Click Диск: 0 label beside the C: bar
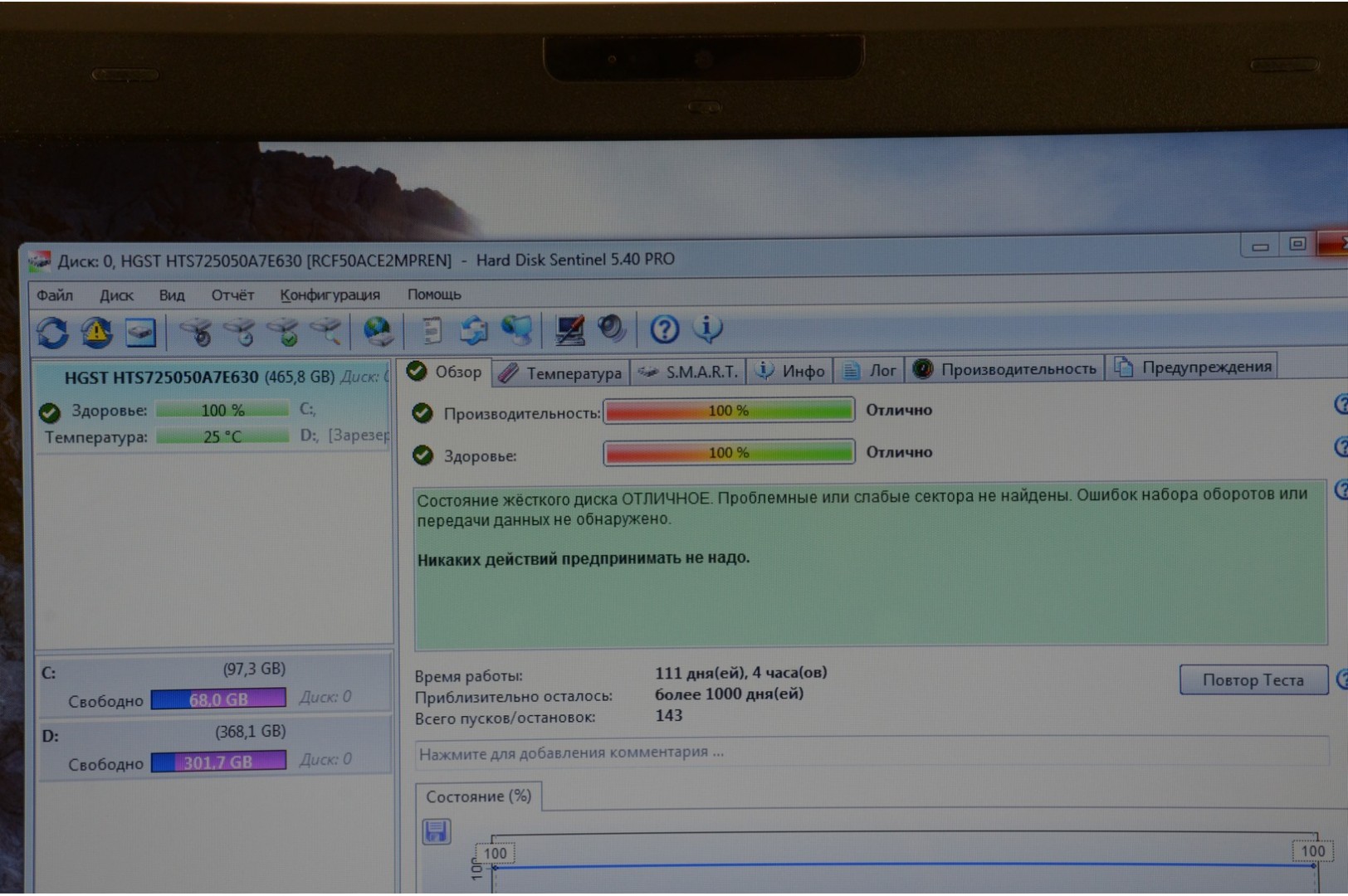The width and height of the screenshot is (1348, 896). pos(325,697)
